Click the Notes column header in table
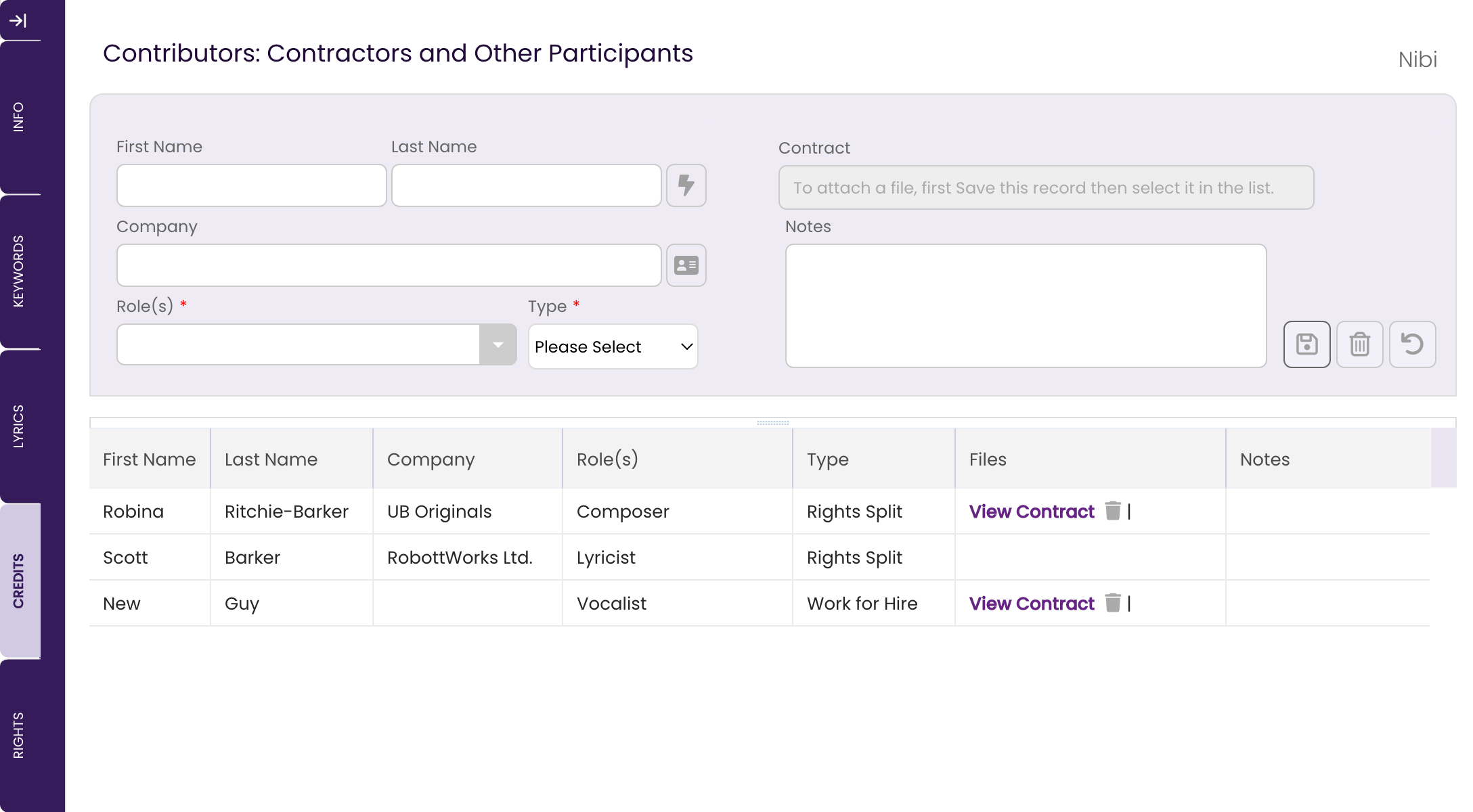The image size is (1473, 812). [x=1328, y=459]
